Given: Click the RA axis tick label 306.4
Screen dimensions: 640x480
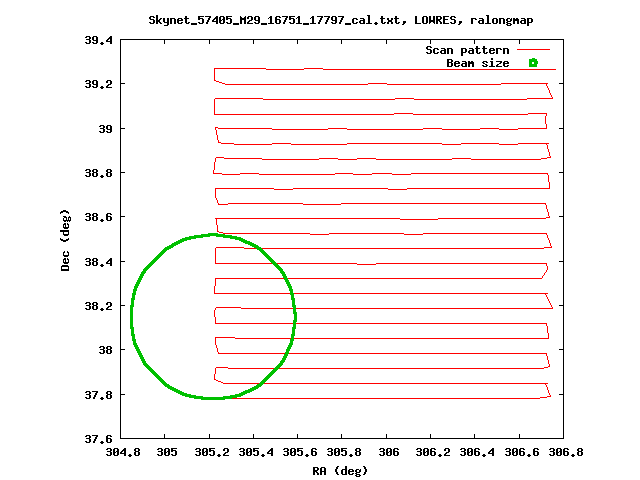Looking at the screenshot, I should pos(477,452).
